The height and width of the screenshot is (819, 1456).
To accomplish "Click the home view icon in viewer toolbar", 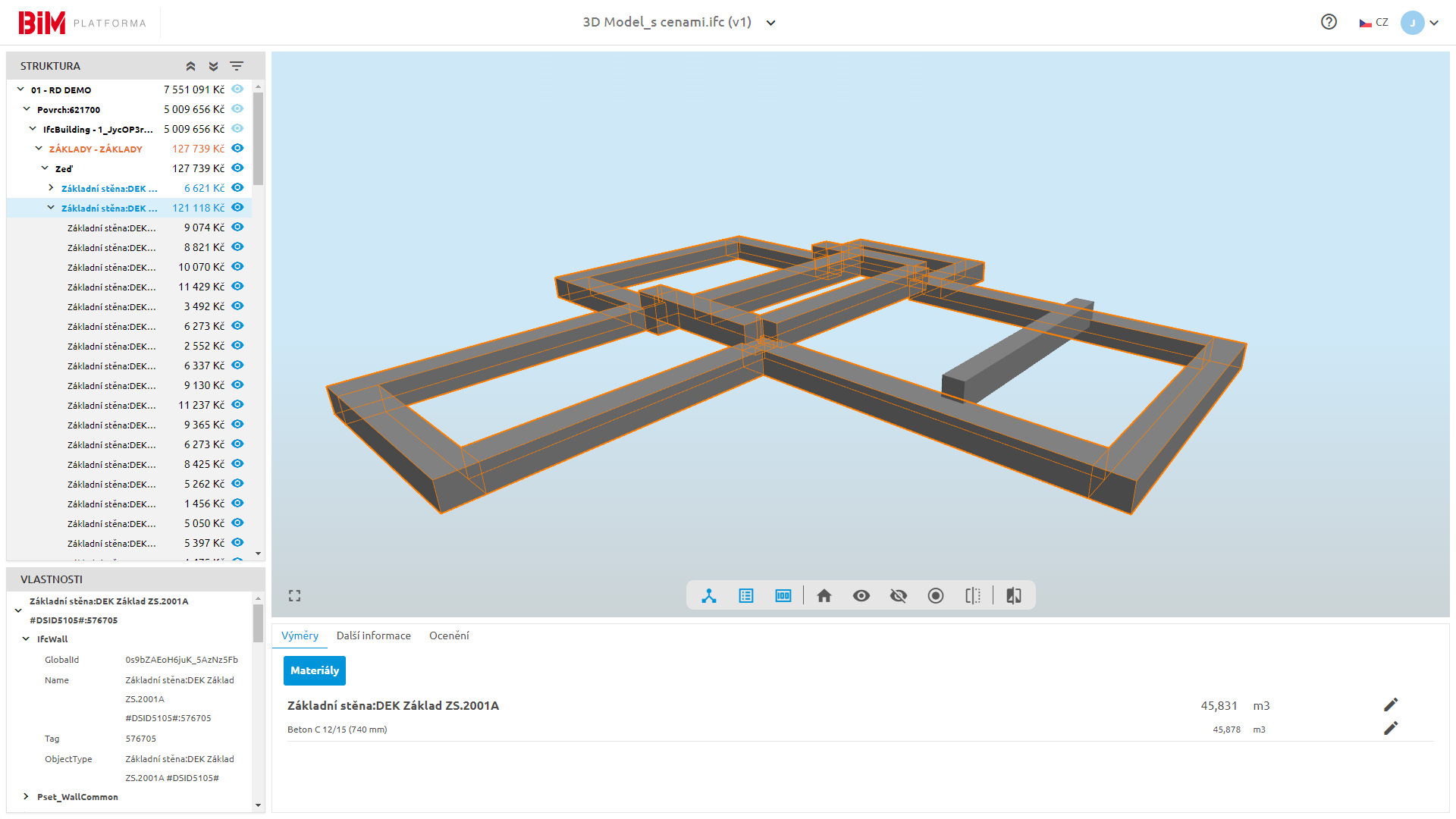I will click(824, 596).
